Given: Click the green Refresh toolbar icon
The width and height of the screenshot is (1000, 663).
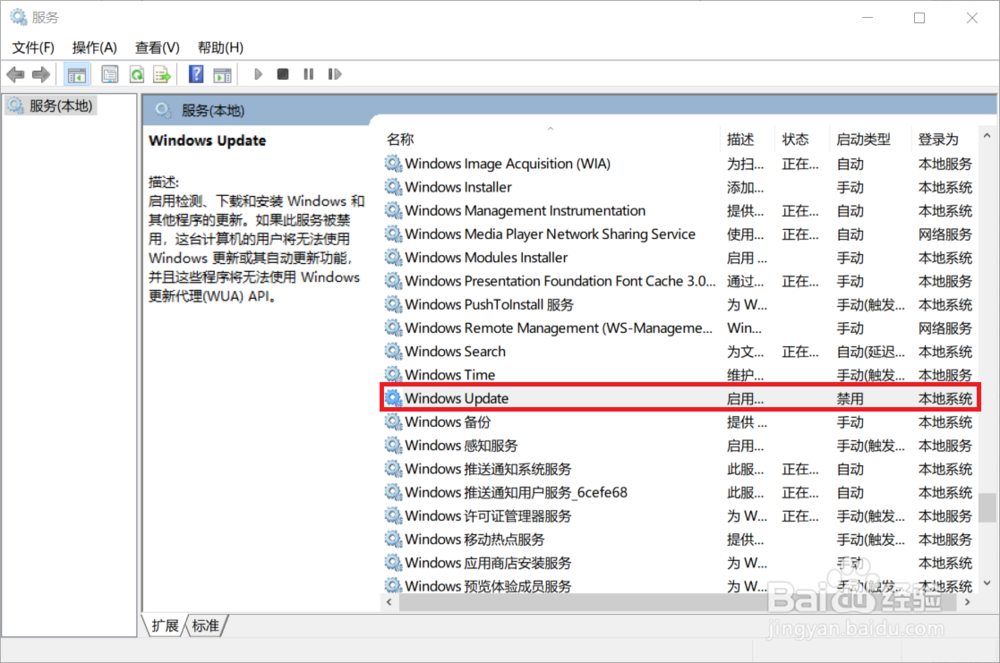Looking at the screenshot, I should 136,75.
